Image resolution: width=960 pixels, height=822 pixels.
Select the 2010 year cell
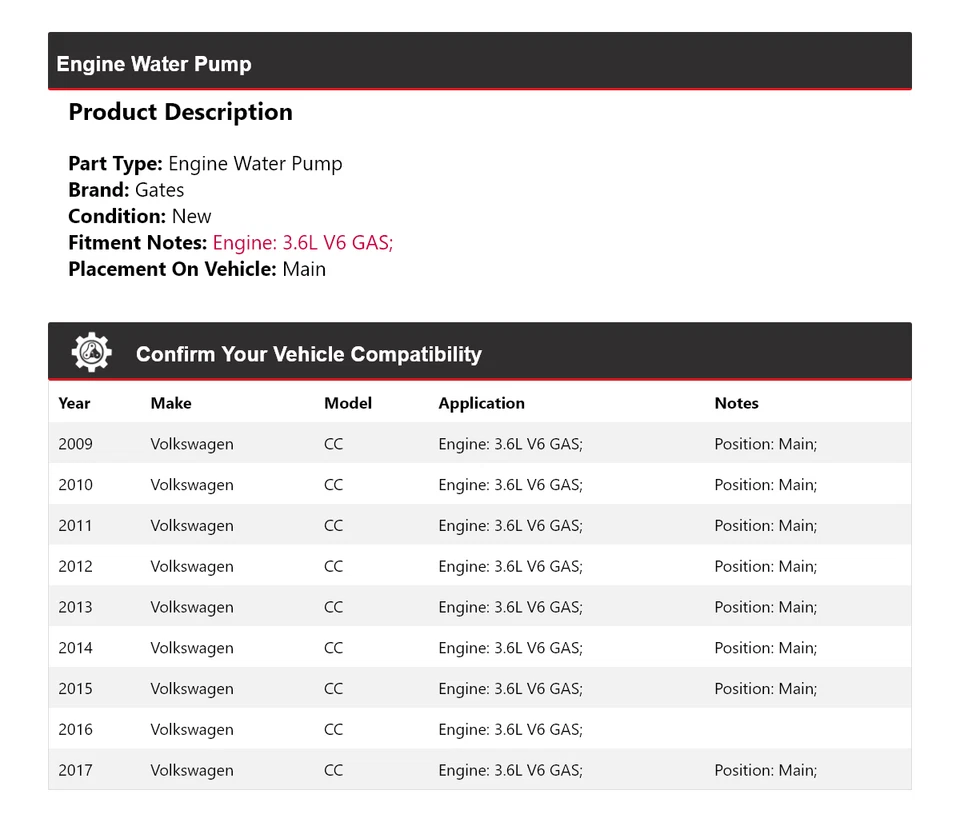click(x=75, y=485)
